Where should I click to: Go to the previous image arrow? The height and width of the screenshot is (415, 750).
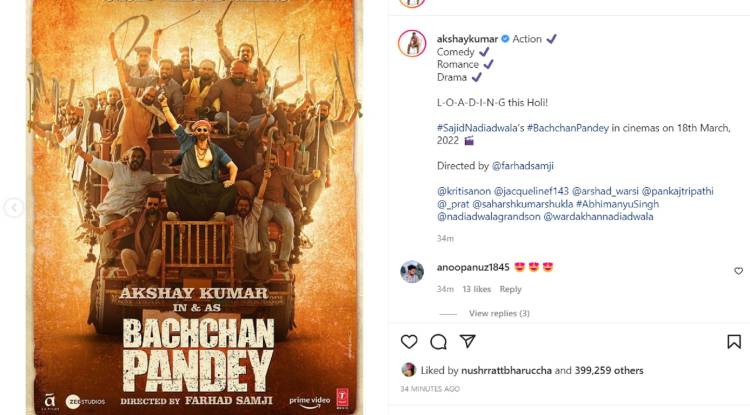click(13, 208)
